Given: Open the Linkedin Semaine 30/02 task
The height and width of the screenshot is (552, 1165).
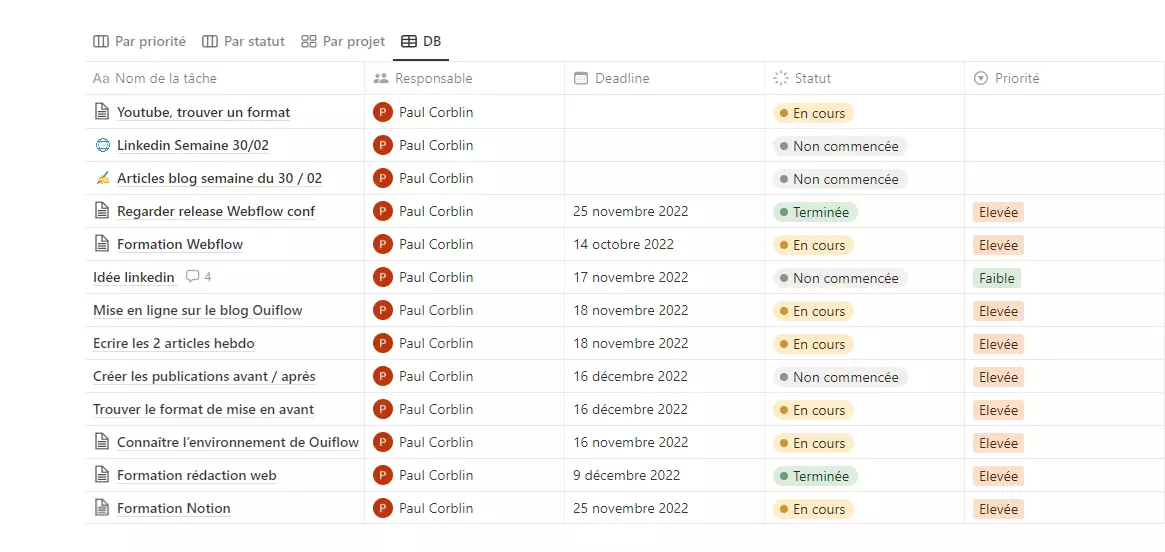Looking at the screenshot, I should click(x=193, y=146).
